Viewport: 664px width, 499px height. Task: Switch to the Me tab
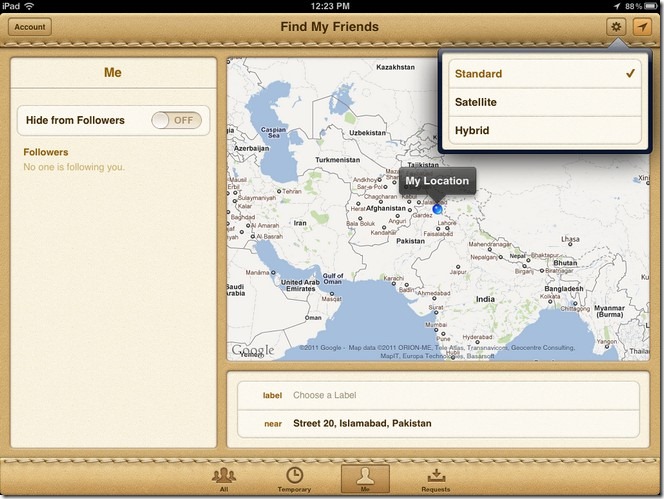365,479
